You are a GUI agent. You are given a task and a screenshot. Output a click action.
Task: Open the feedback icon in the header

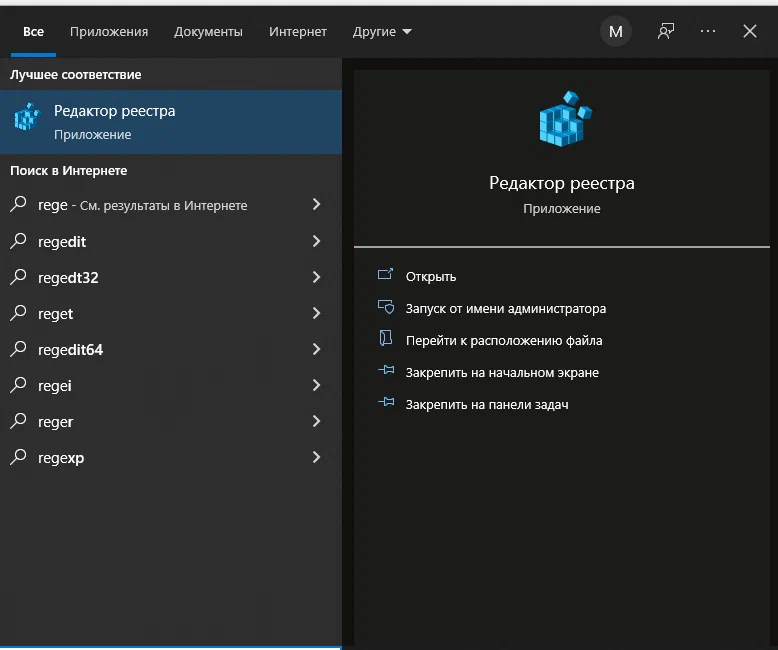tap(666, 31)
